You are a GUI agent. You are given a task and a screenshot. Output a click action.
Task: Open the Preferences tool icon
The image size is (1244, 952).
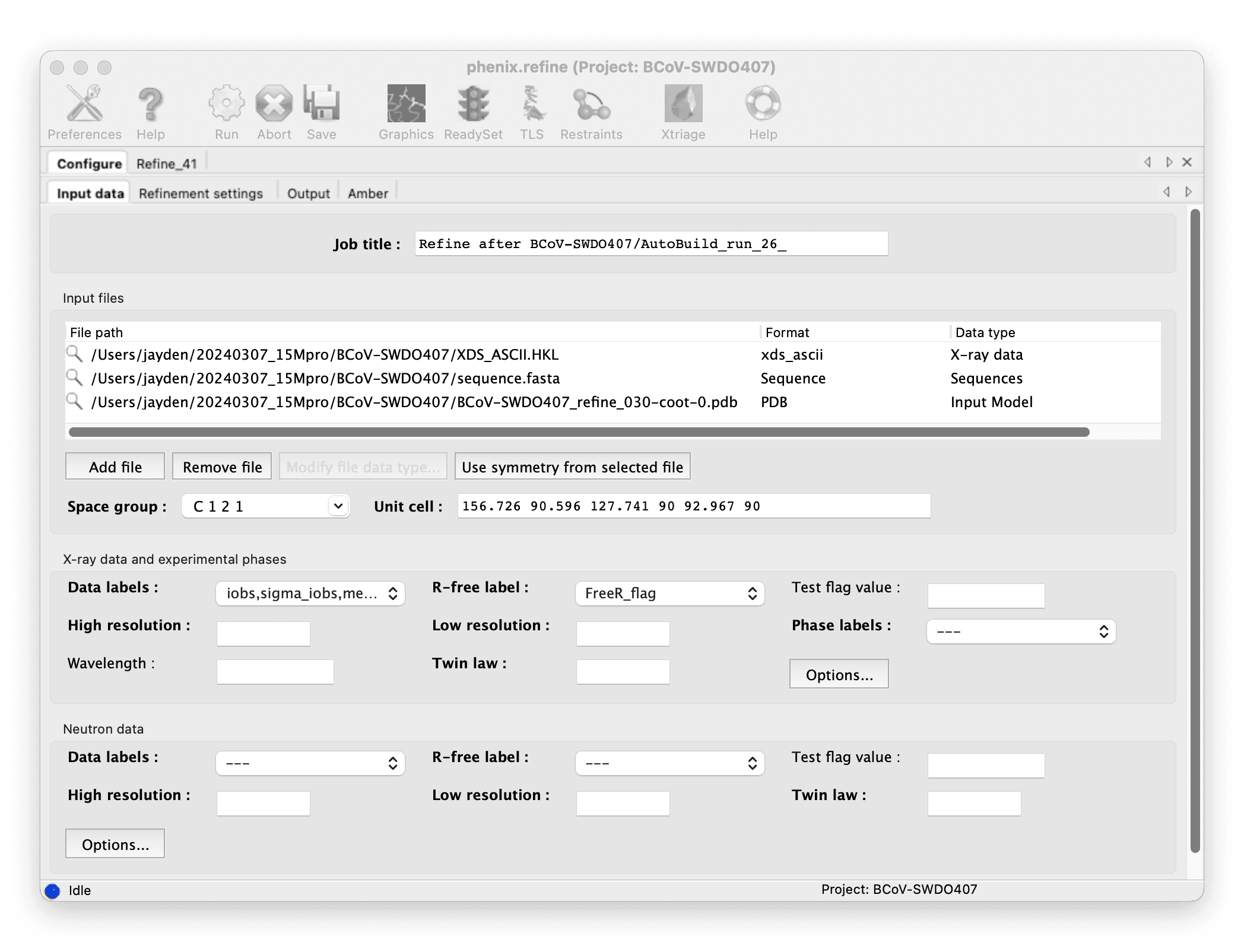[84, 104]
